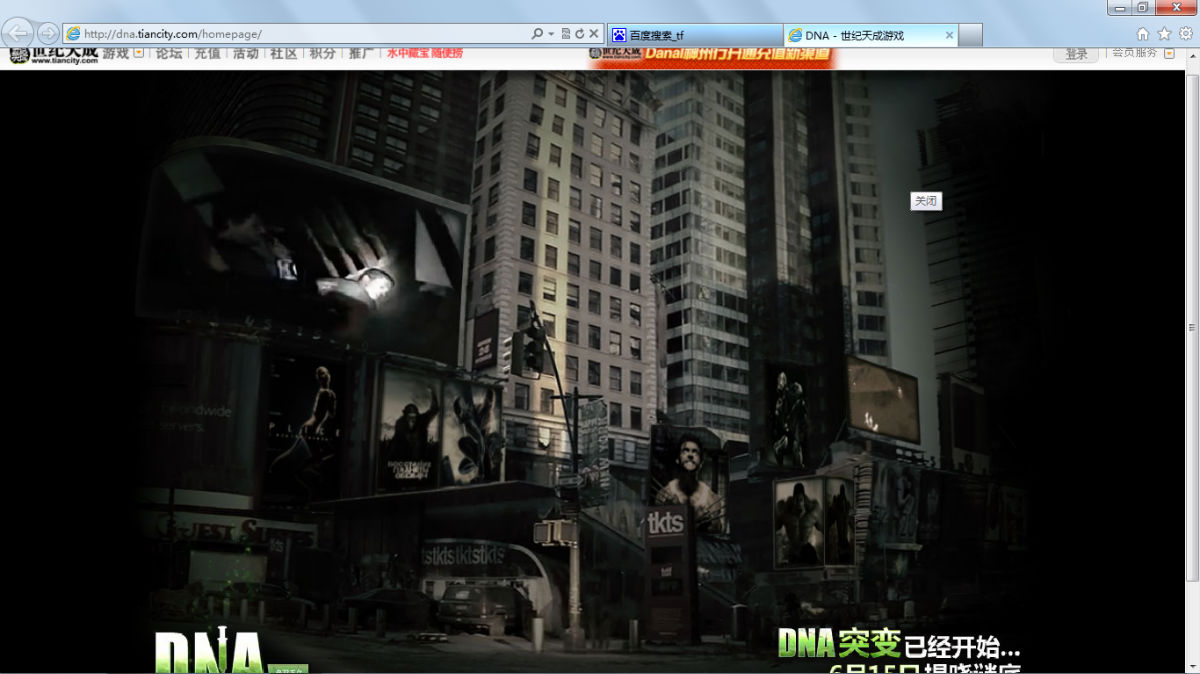Open the 活动 link on the site bar
Screen dimensions: 1200x674
(245, 53)
